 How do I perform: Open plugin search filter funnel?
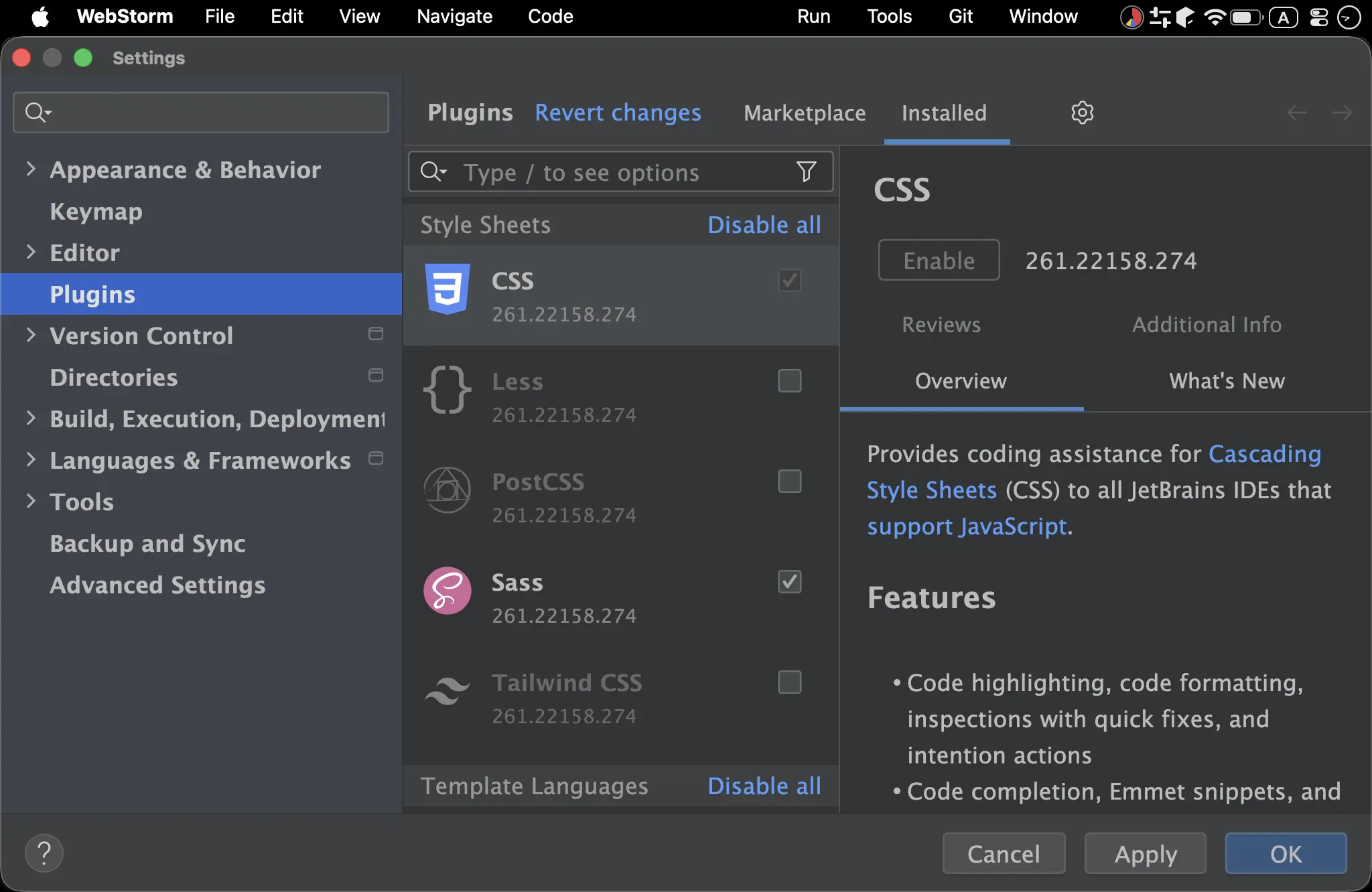pos(807,172)
